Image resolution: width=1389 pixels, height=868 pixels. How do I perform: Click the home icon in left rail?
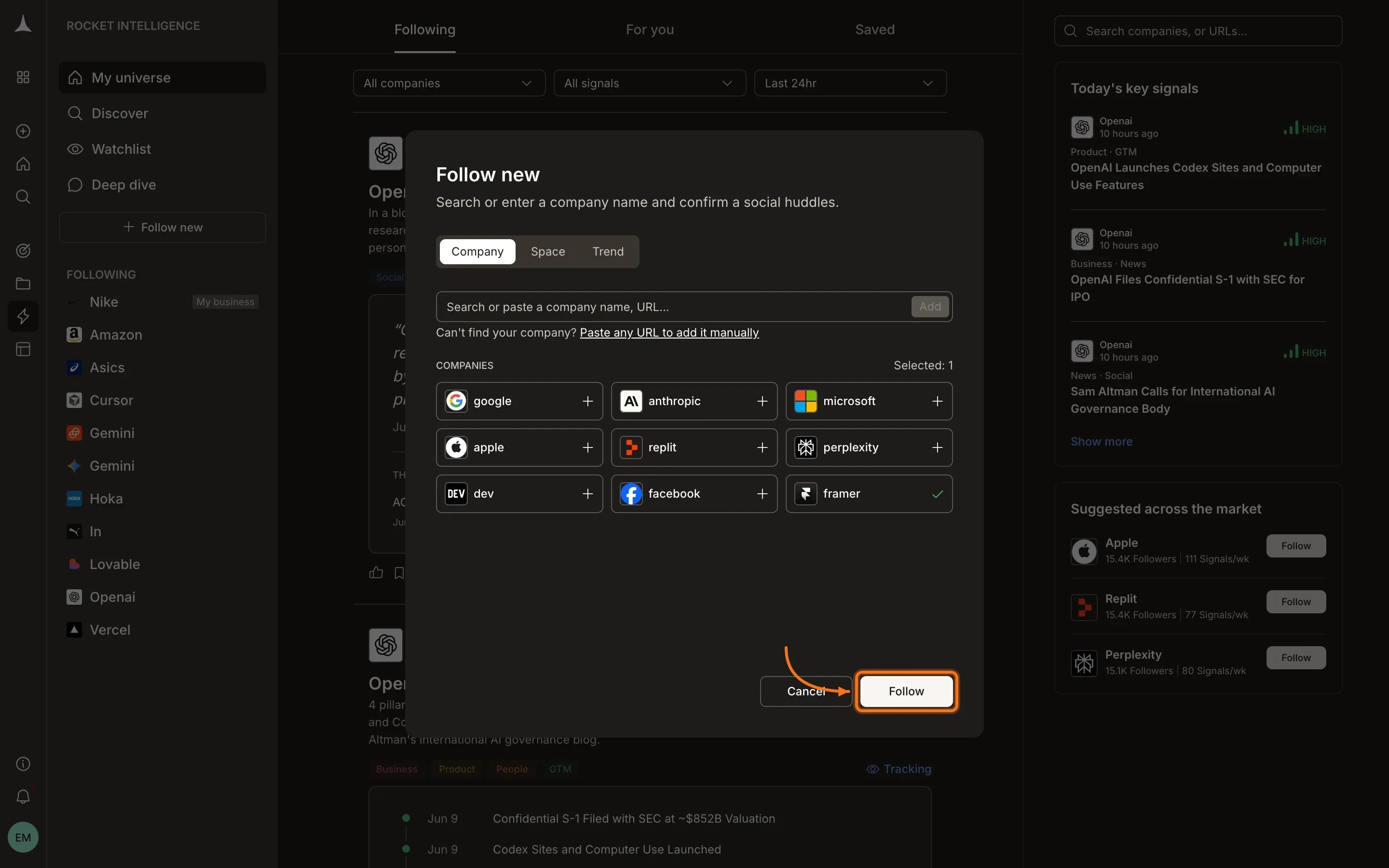coord(23,163)
